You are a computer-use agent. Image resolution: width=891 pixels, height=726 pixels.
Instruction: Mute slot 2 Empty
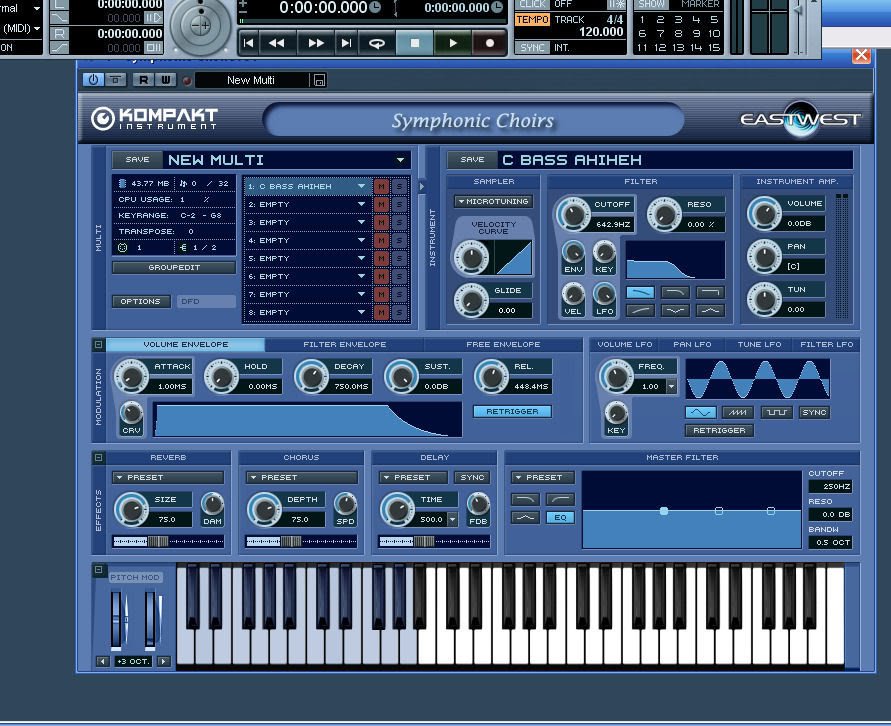point(381,205)
